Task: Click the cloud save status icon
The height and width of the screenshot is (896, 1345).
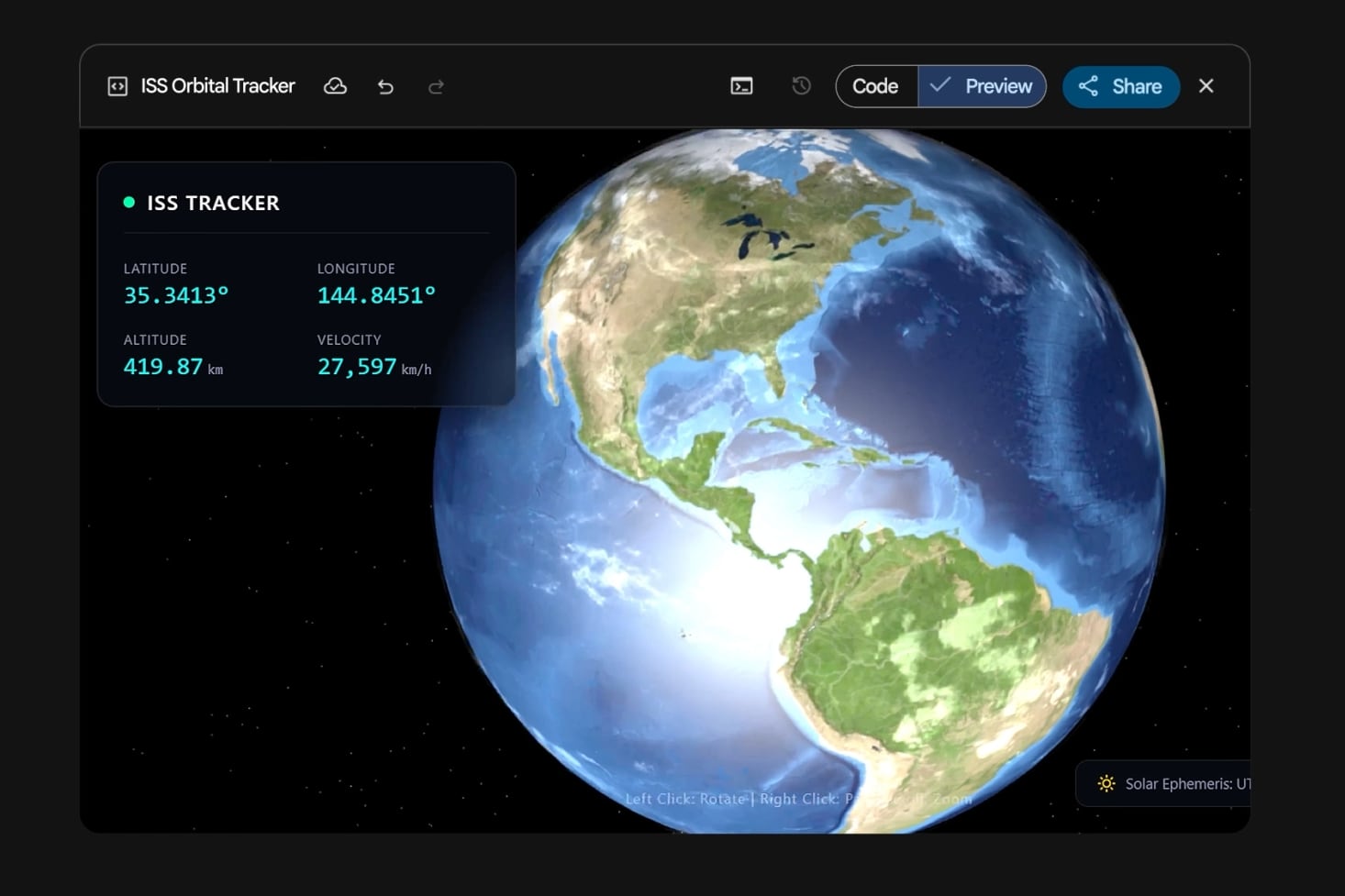Action: click(x=335, y=86)
